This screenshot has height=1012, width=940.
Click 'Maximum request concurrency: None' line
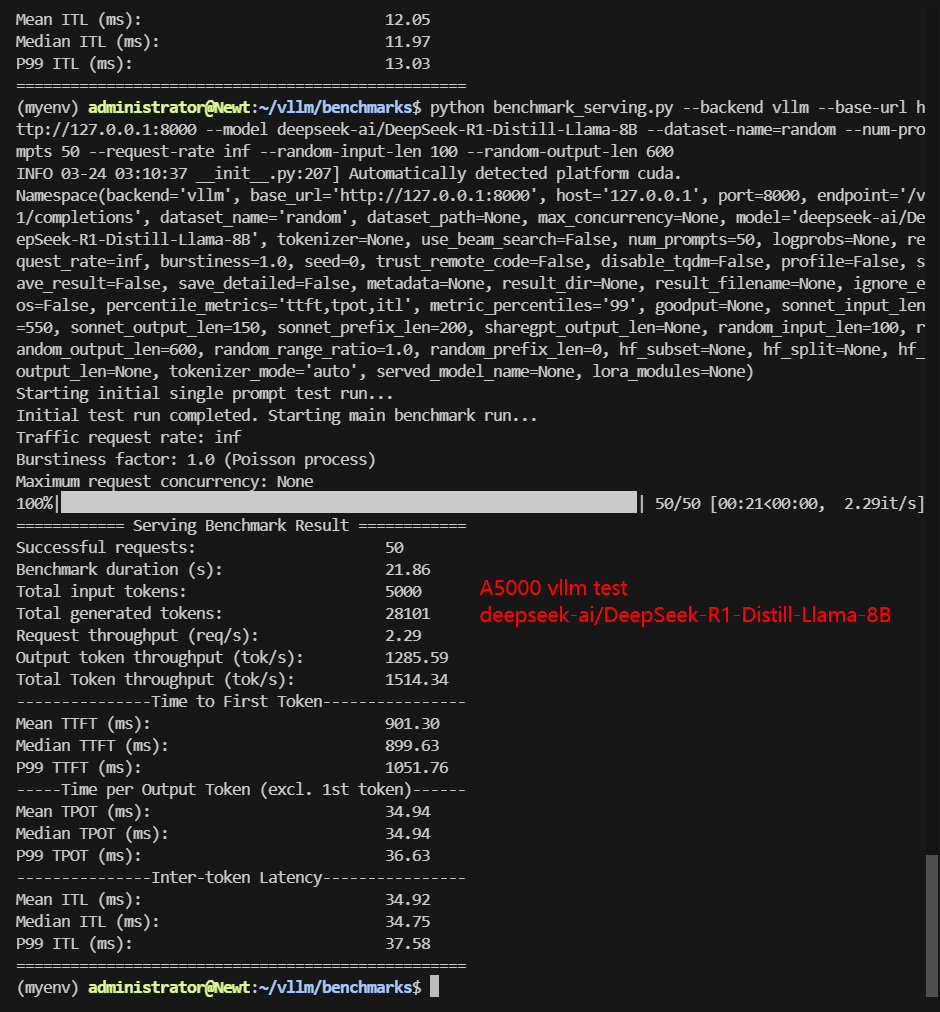(165, 481)
